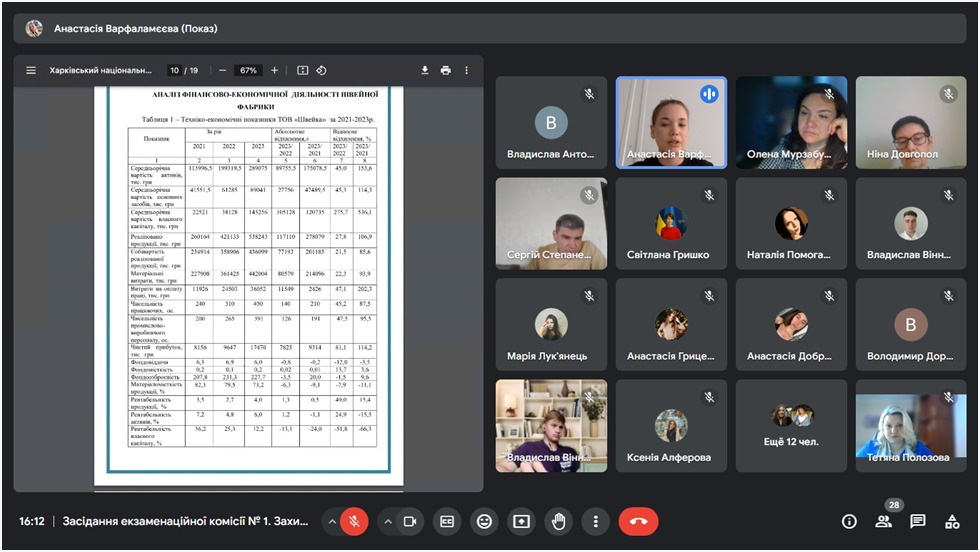Rotate the PDF page counterclockwise
Image resolution: width=980 pixels, height=552 pixels.
click(x=321, y=71)
